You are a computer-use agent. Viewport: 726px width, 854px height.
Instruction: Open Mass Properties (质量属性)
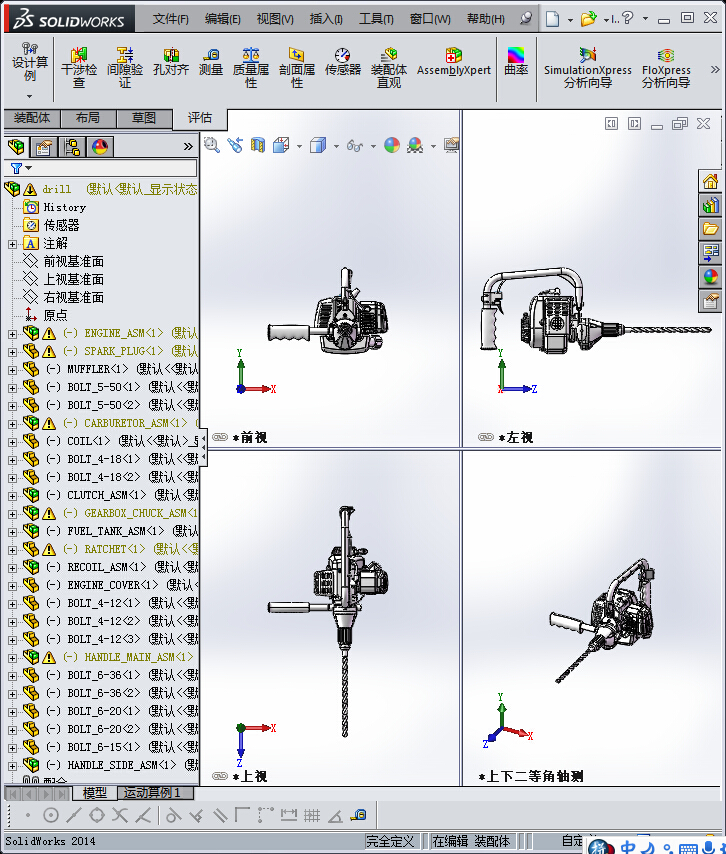click(x=251, y=68)
